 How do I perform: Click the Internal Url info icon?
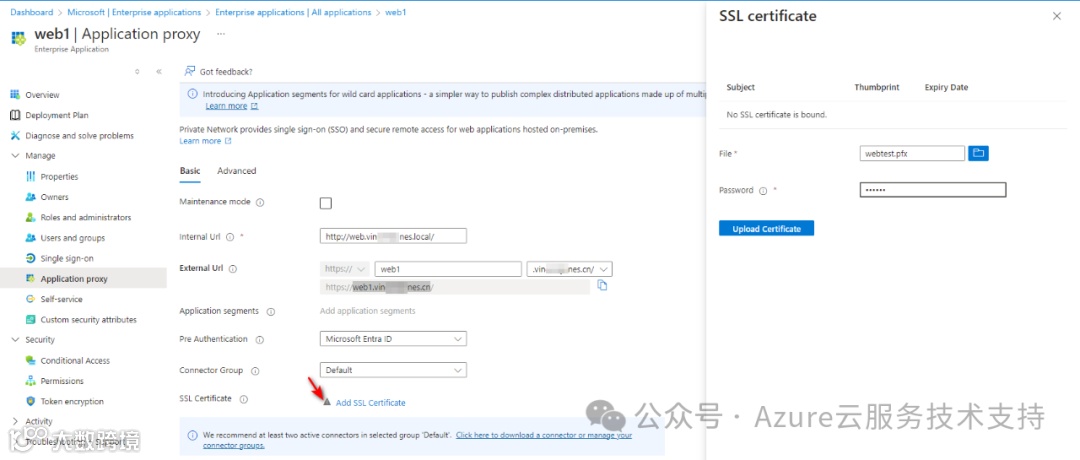click(229, 236)
